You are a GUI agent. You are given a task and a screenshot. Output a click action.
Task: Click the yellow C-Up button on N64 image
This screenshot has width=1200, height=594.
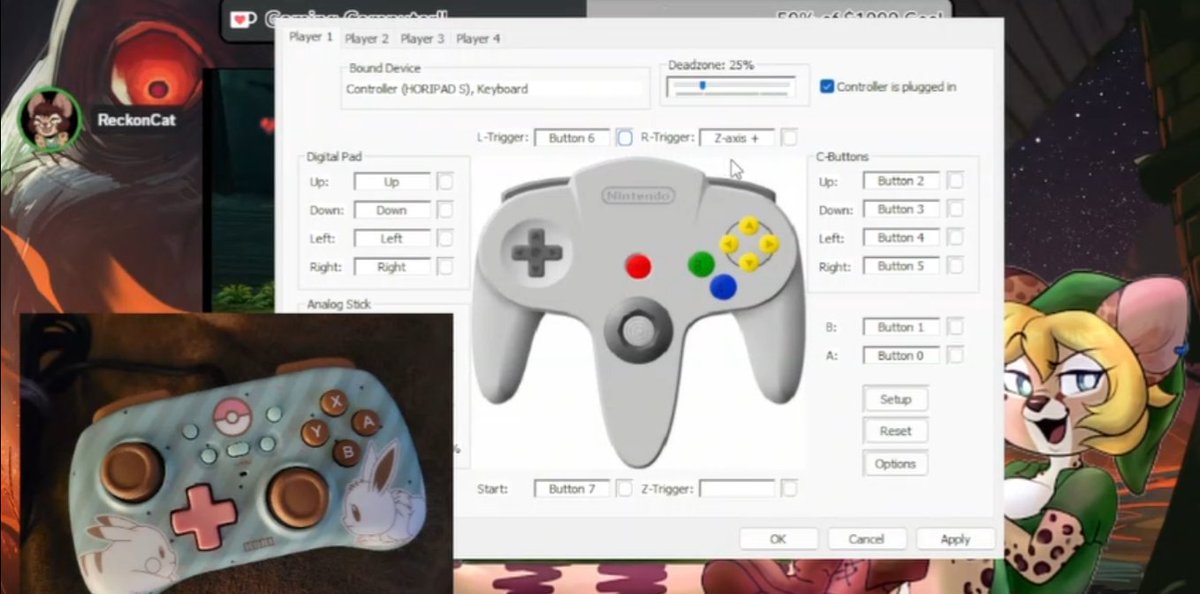(749, 224)
